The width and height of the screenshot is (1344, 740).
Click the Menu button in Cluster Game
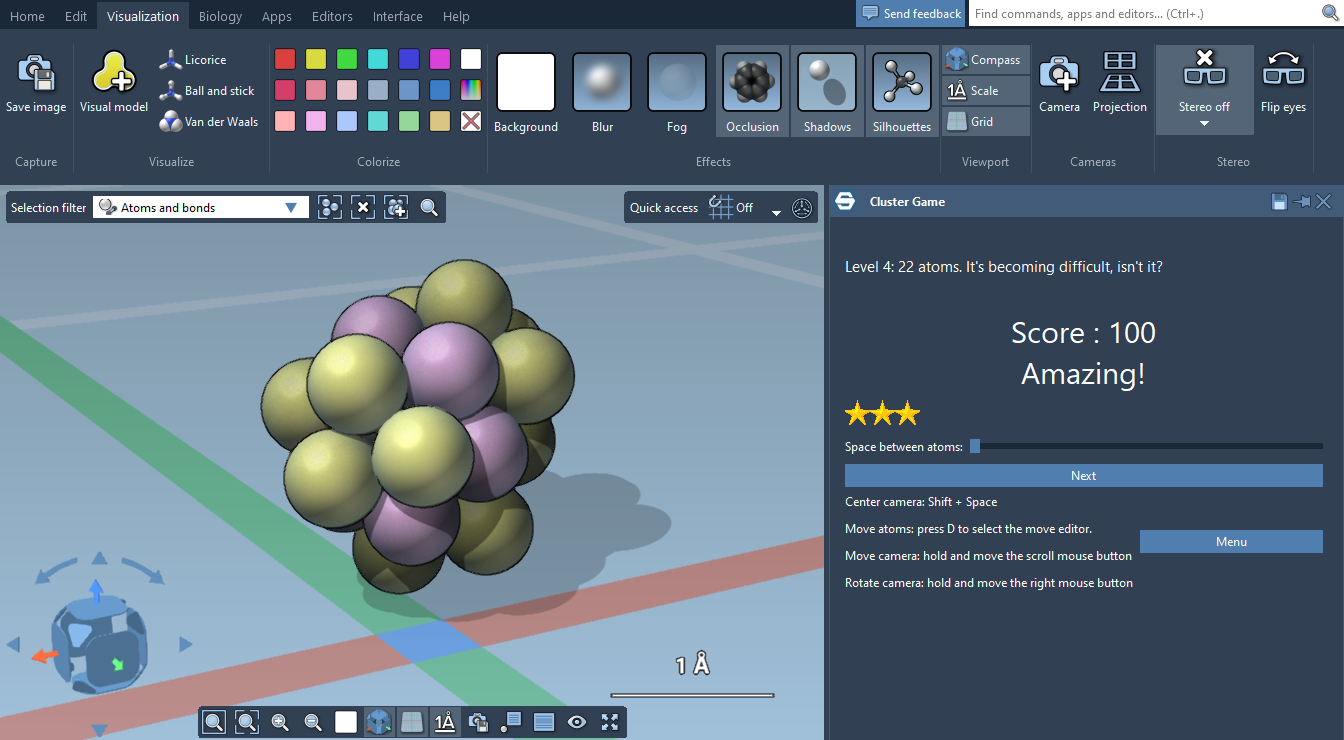[x=1231, y=542]
